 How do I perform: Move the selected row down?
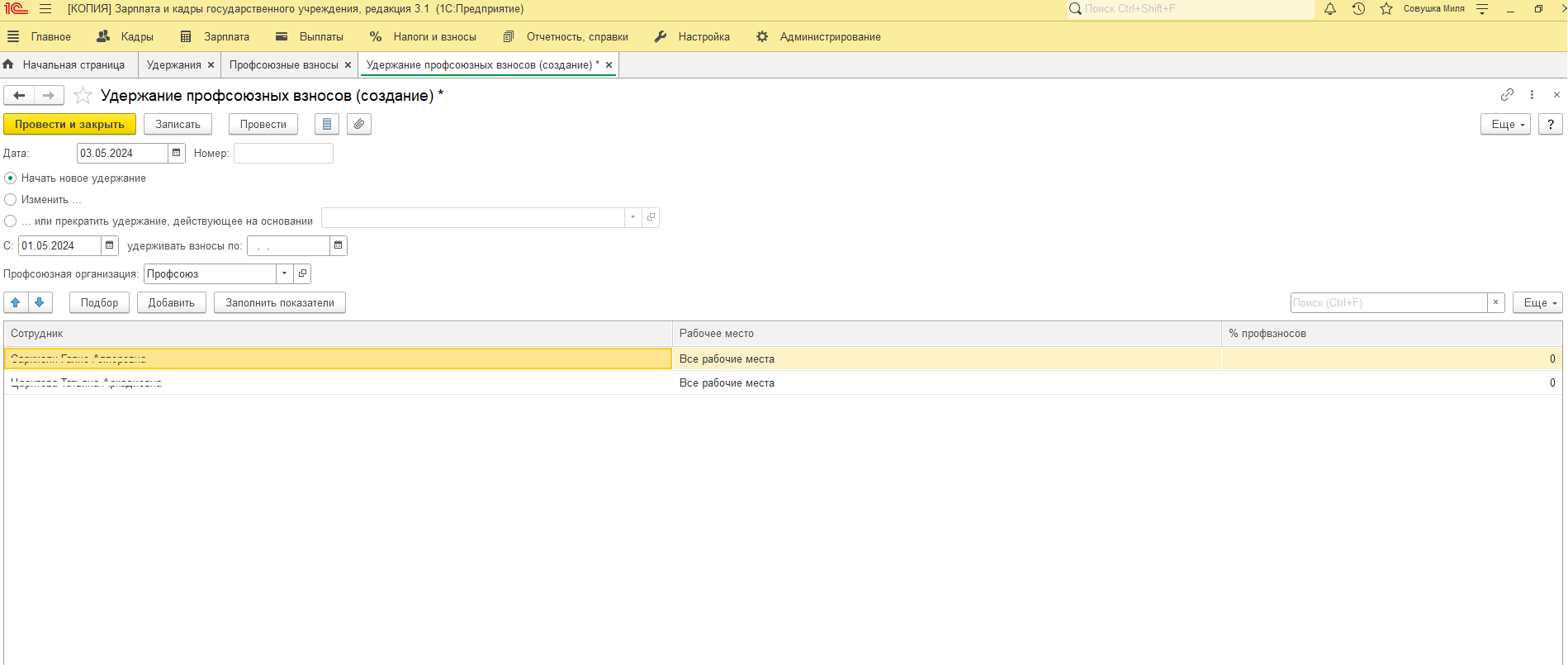coord(40,302)
